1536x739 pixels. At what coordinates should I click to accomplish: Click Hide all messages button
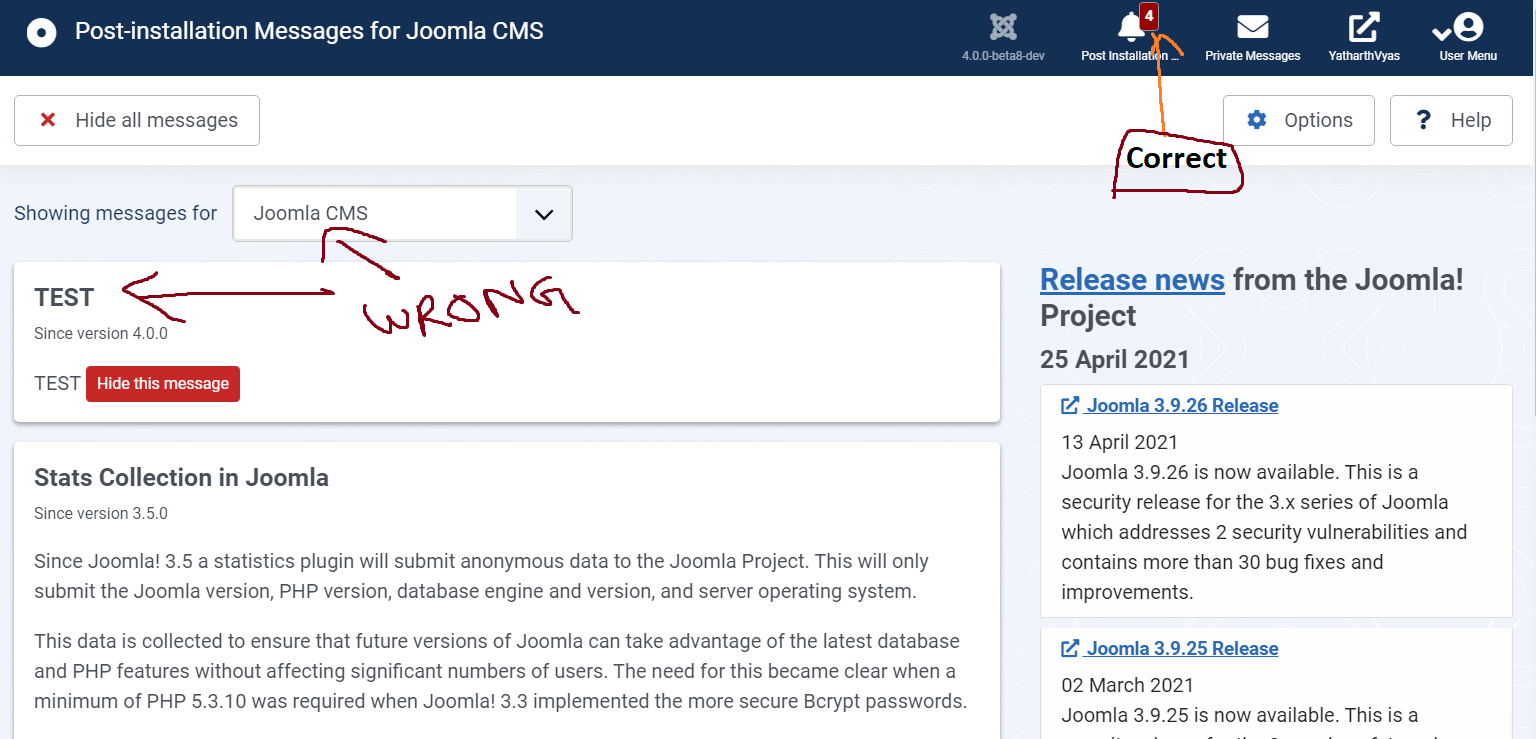click(x=137, y=120)
